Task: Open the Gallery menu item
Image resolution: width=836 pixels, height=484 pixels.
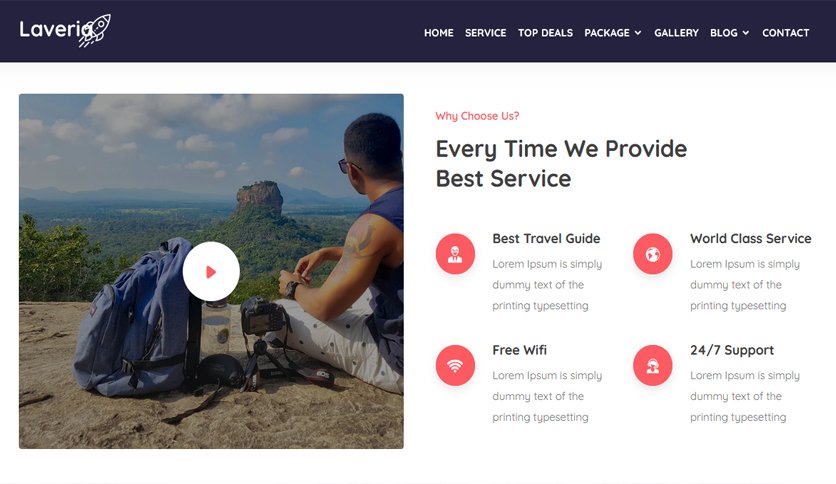Action: click(676, 33)
